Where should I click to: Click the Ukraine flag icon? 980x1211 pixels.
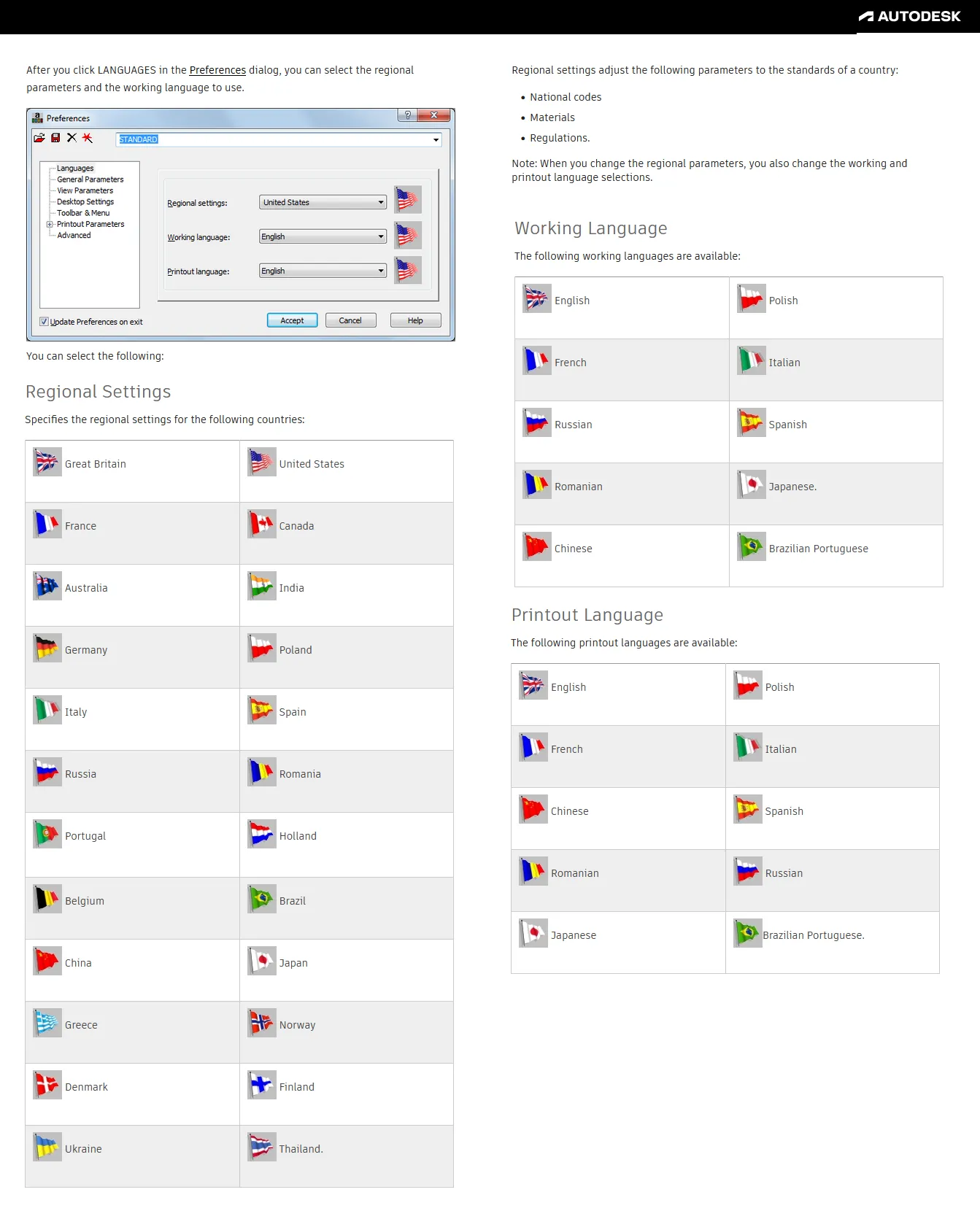coord(47,1147)
